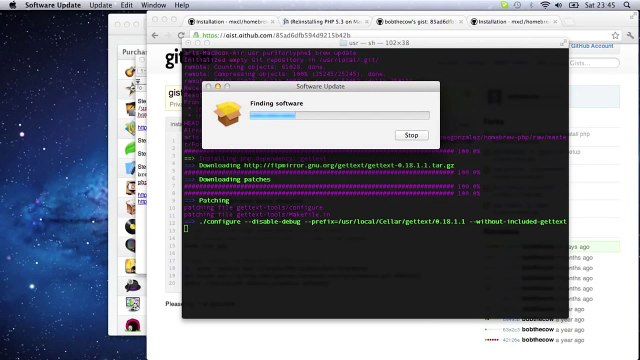Screen dimensions: 640x360
Task: Switch to the Reinstalling PHP 5.3 tab
Action: pyautogui.click(x=325, y=22)
